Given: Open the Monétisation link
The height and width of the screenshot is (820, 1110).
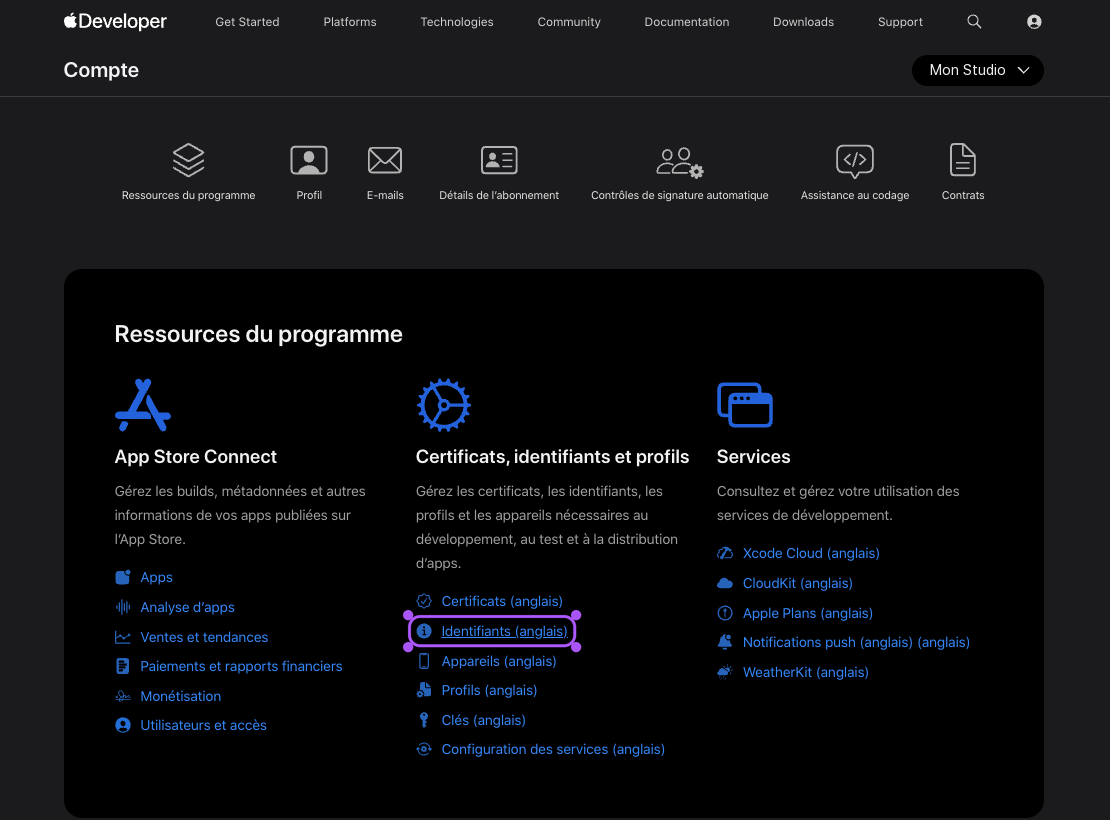Looking at the screenshot, I should pos(181,696).
